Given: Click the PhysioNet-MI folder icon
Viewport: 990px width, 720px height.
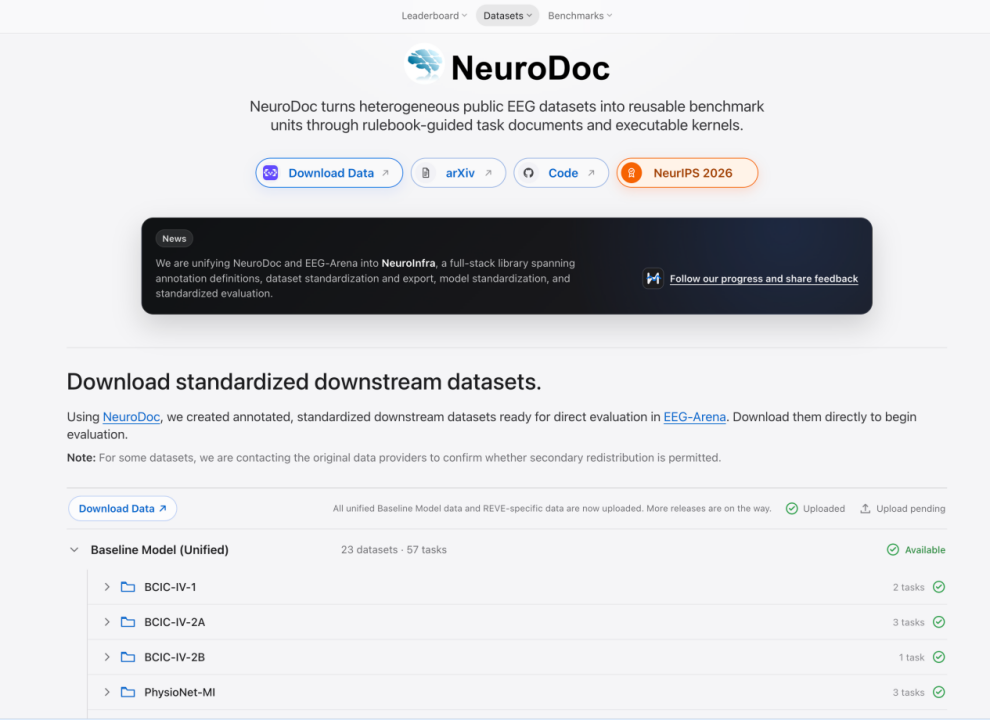Looking at the screenshot, I should [x=128, y=692].
